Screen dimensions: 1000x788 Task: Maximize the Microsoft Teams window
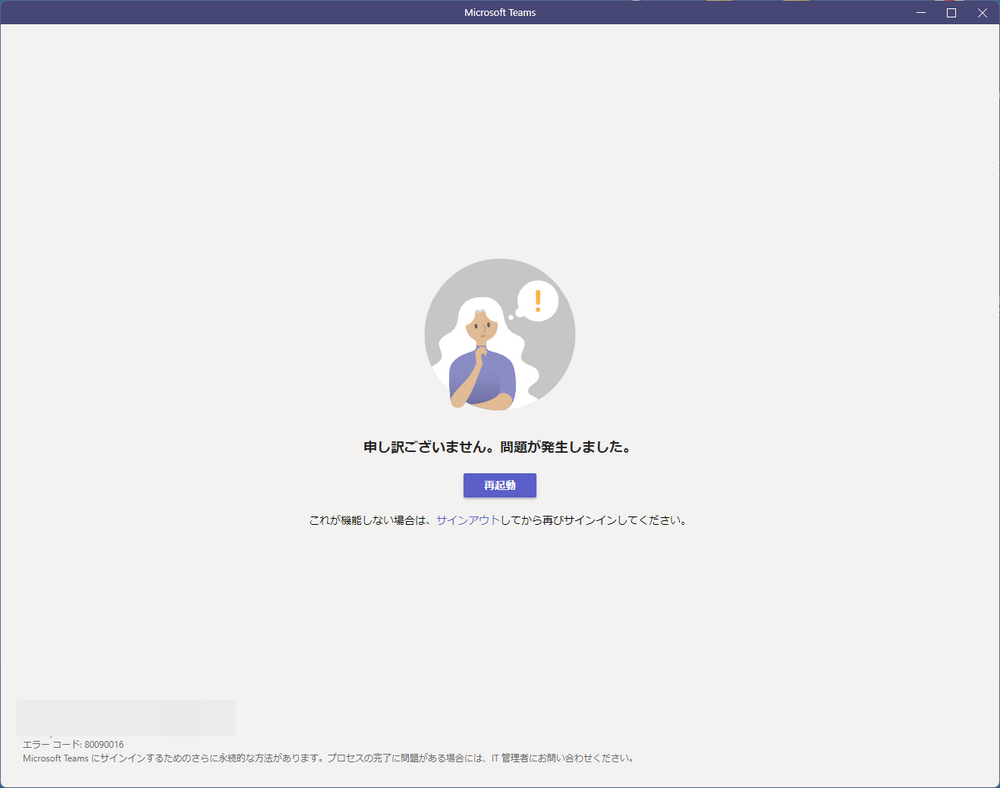[x=951, y=12]
